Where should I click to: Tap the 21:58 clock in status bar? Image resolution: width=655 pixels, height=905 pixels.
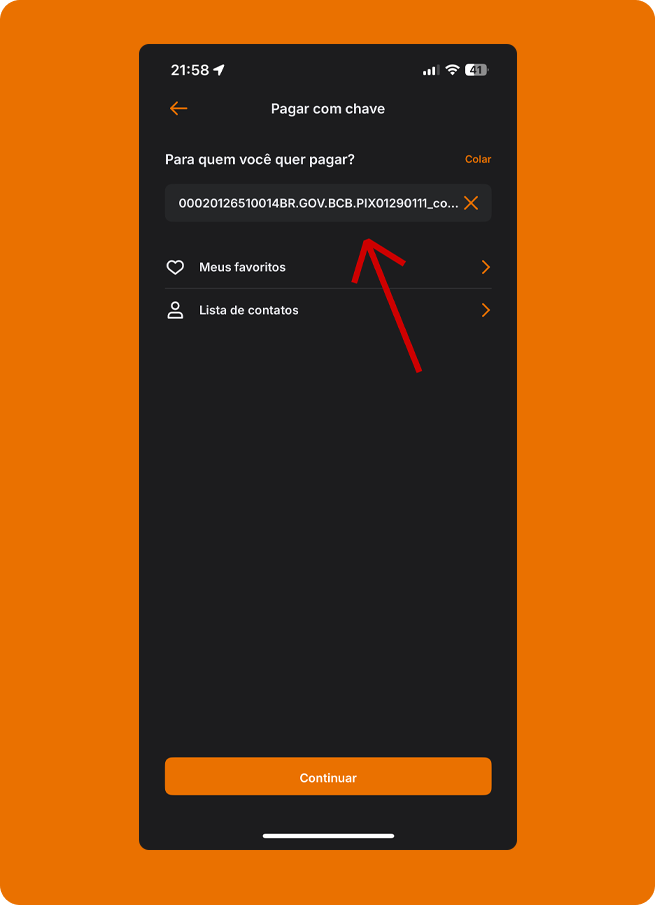190,70
